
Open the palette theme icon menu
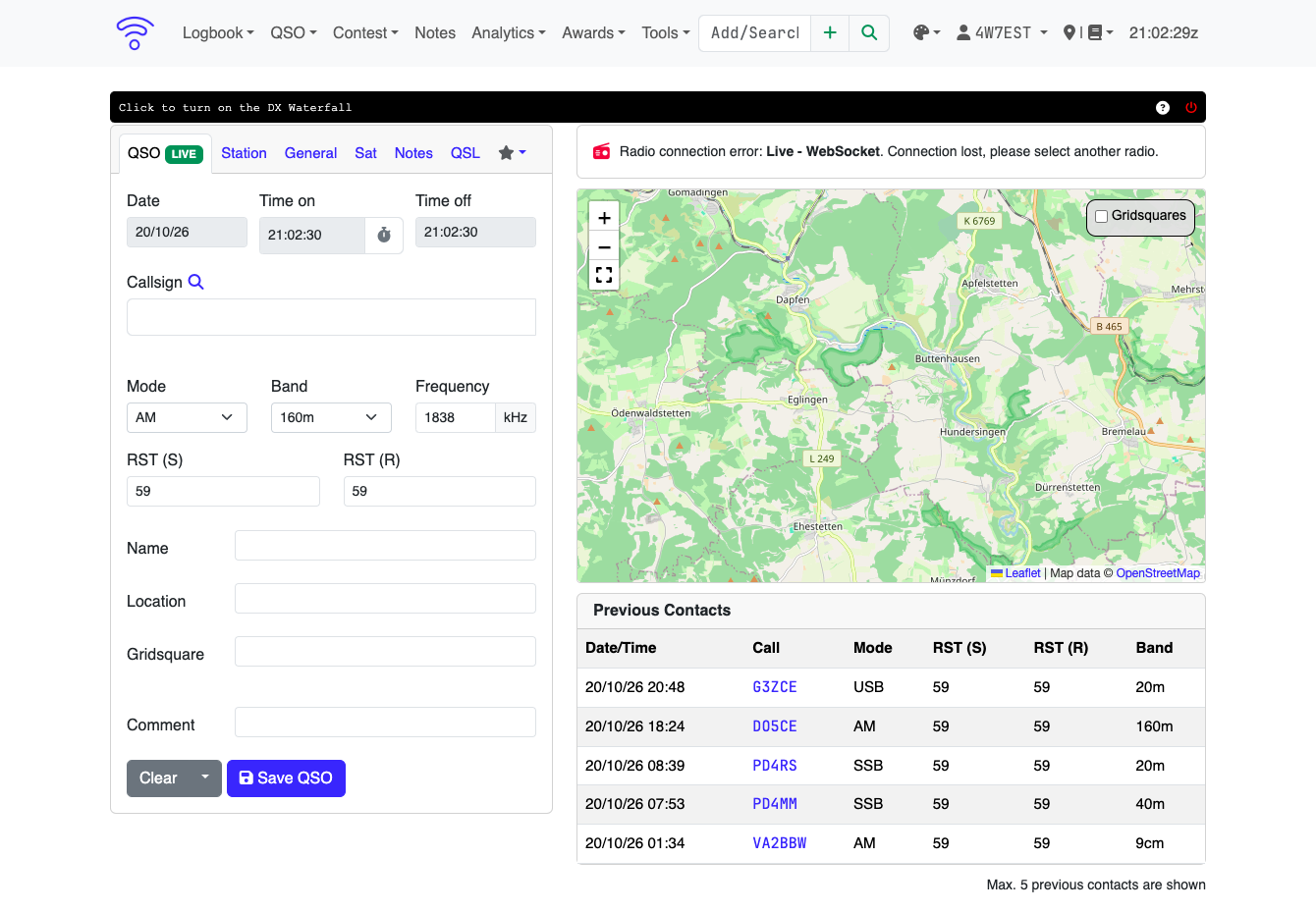tap(926, 32)
